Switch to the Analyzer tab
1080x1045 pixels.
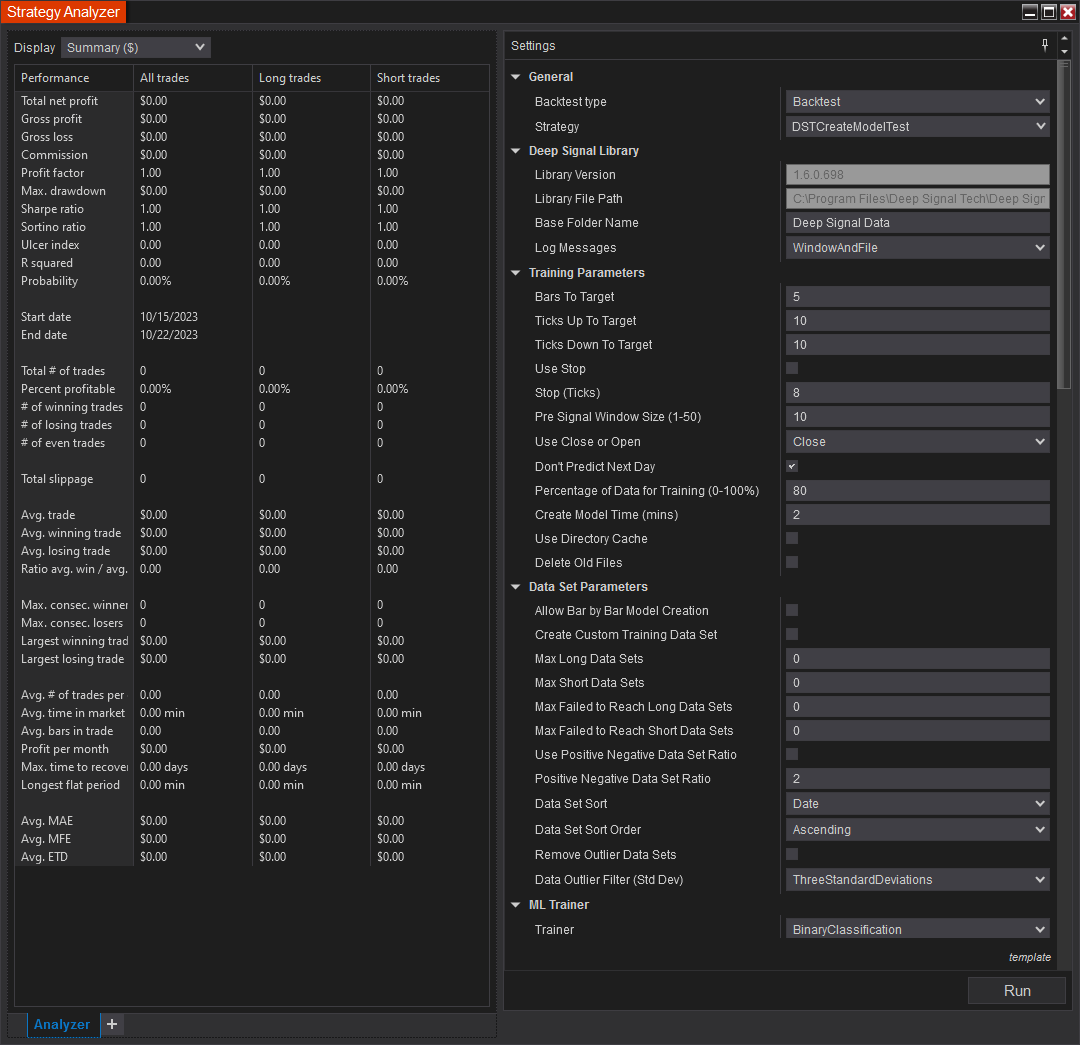click(x=62, y=1024)
